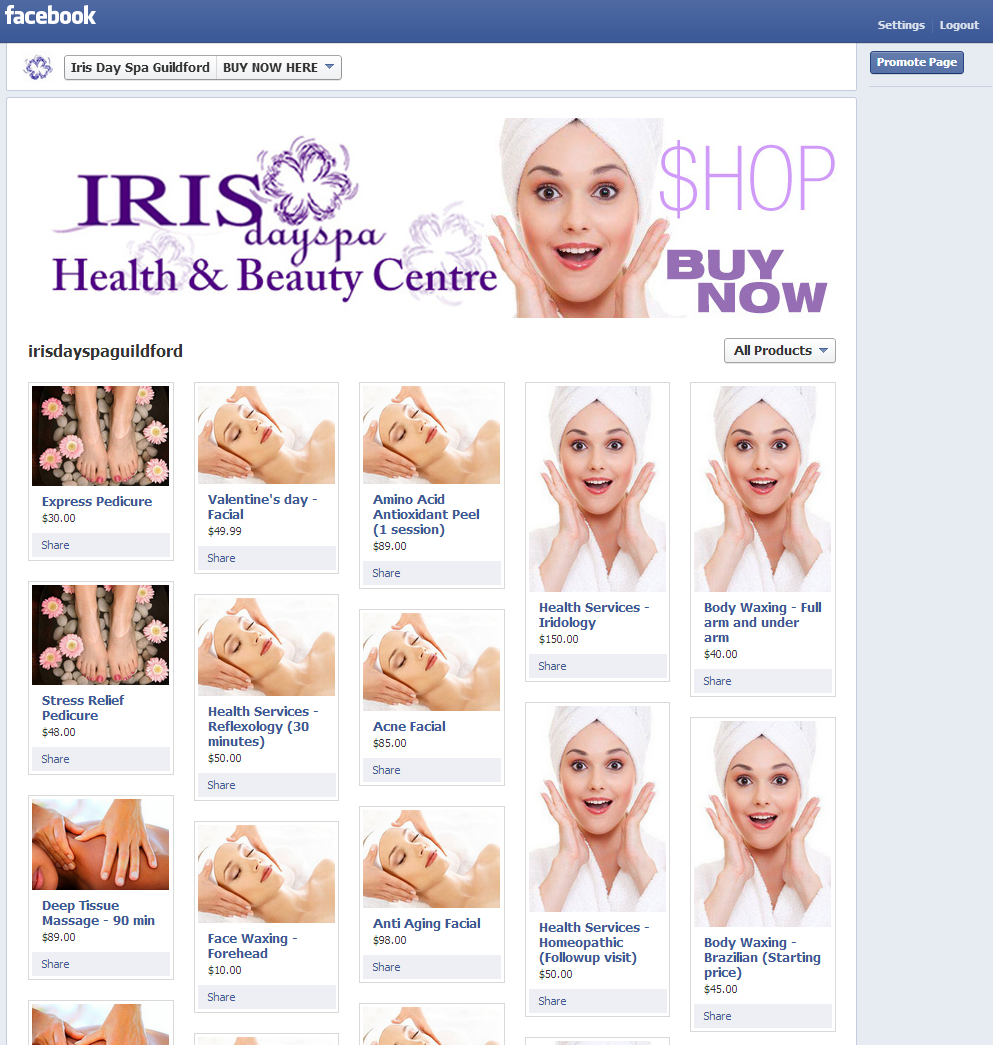Click the Facebook logo
Viewport: 993px width, 1045px height.
[x=51, y=16]
